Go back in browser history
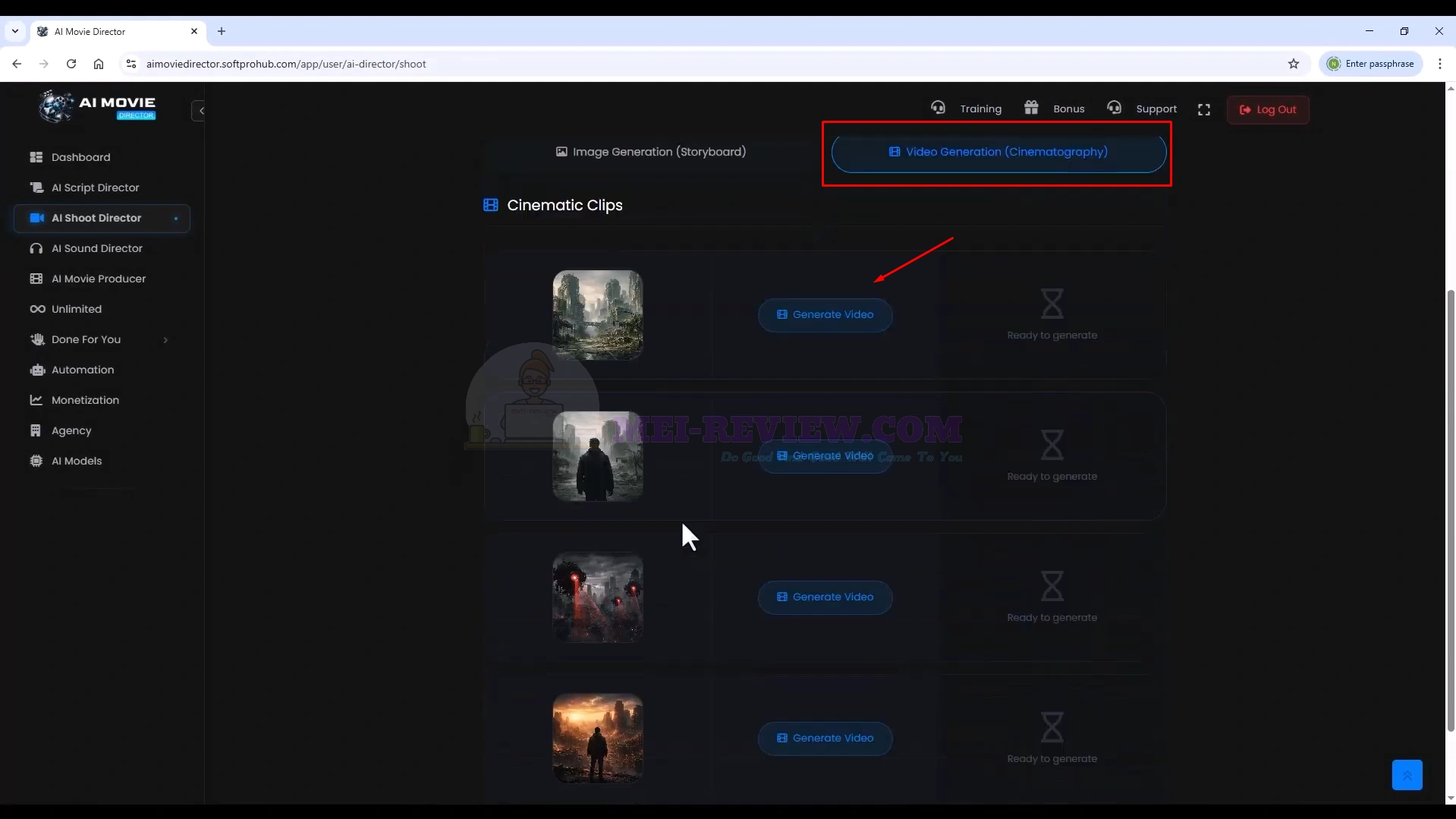1456x819 pixels. [x=17, y=64]
